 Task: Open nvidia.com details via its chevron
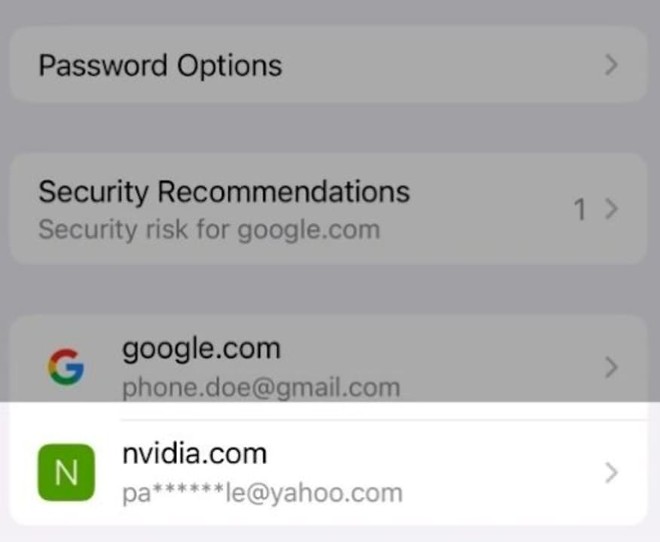click(x=612, y=473)
